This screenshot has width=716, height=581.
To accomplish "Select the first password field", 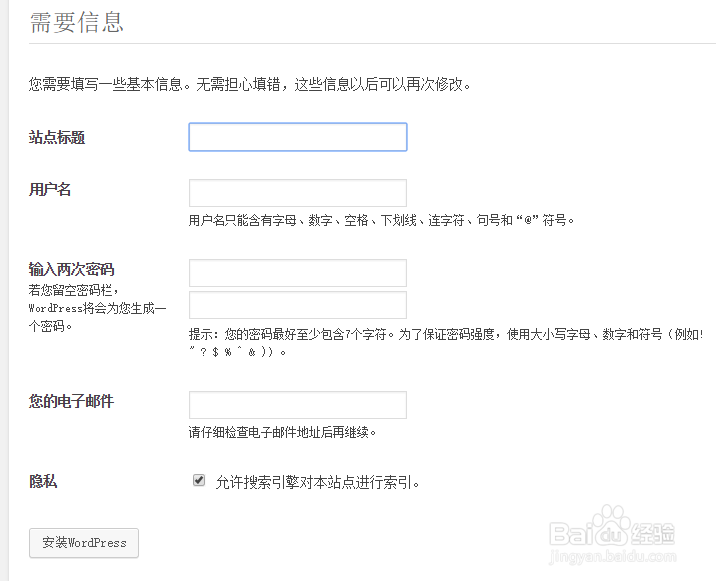I will coord(298,273).
